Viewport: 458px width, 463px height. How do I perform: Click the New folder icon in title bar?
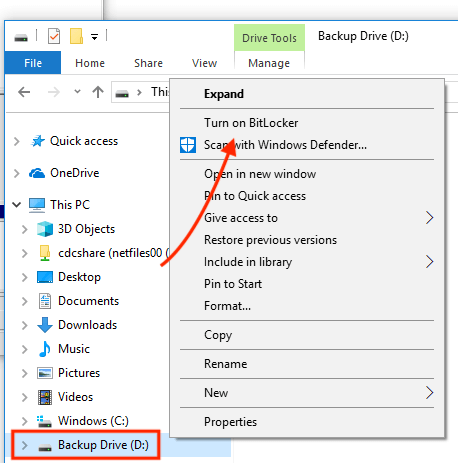coord(76,36)
